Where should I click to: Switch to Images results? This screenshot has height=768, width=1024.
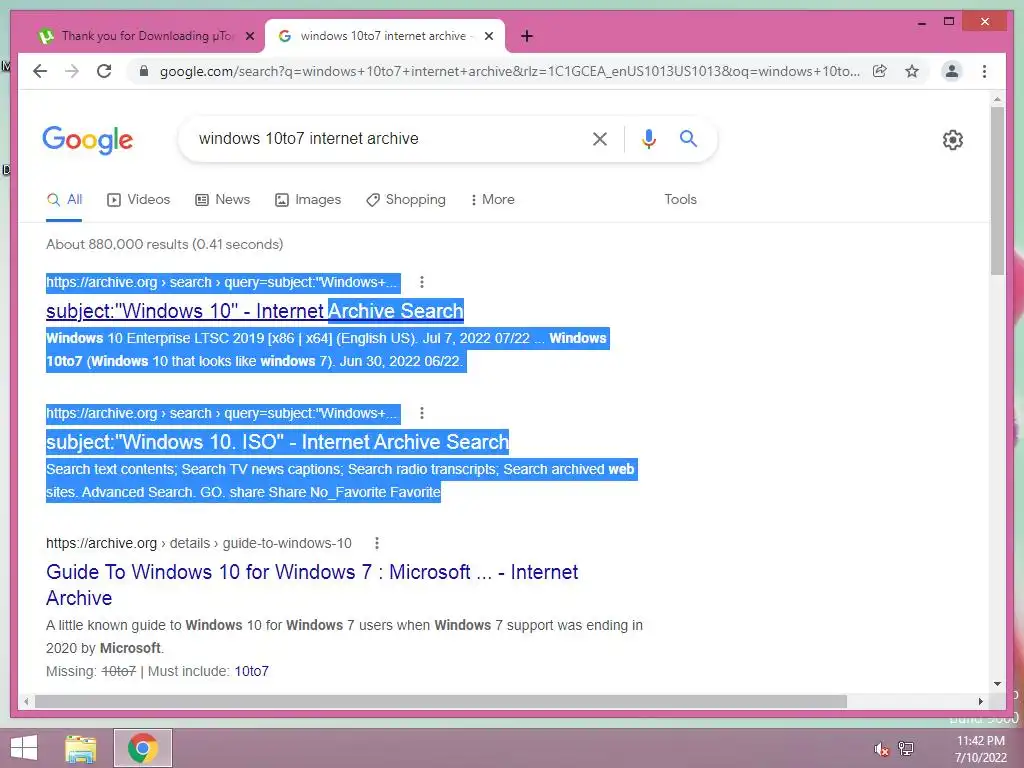[x=308, y=199]
